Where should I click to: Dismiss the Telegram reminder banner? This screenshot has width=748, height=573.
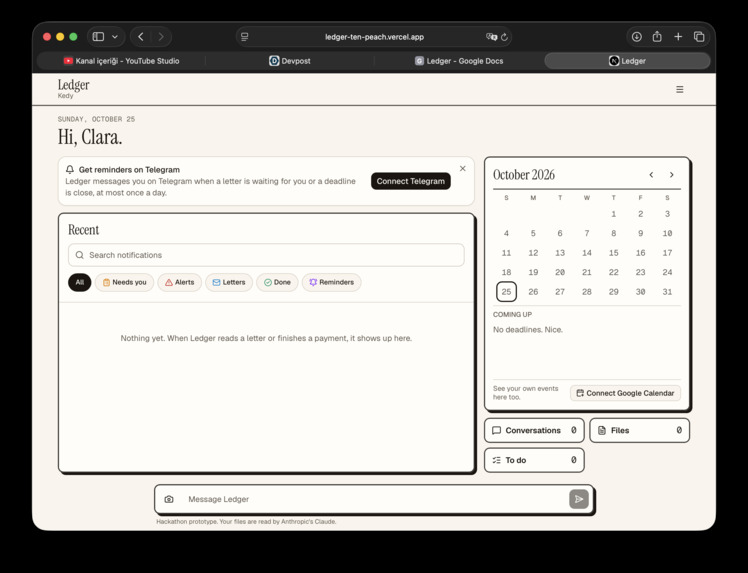[462, 168]
